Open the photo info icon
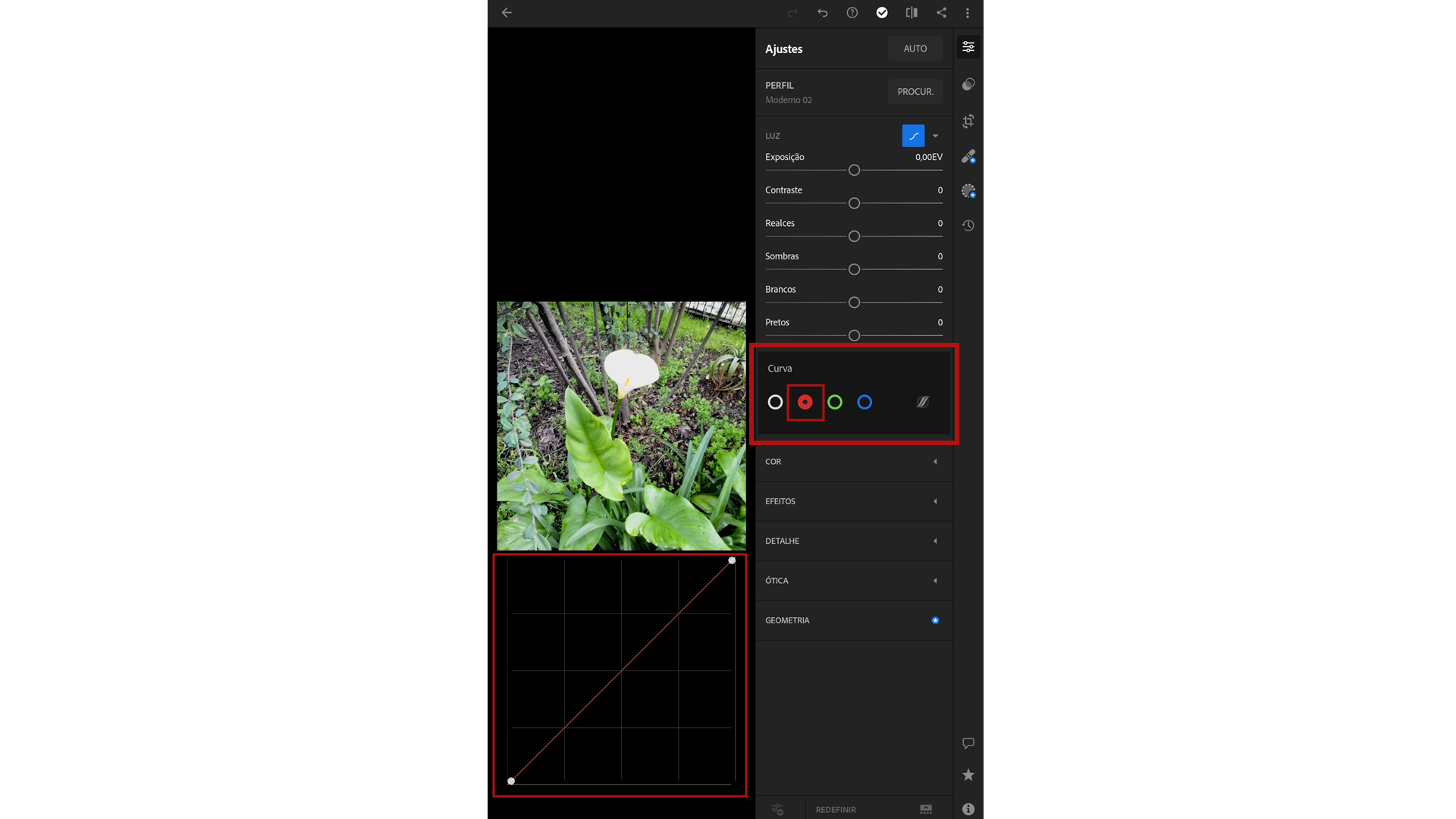 [968, 809]
